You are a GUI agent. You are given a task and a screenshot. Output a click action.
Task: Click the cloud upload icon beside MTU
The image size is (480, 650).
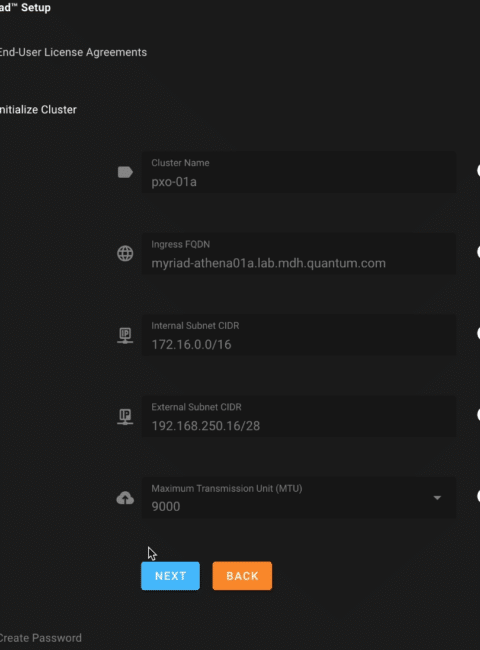[x=125, y=498]
